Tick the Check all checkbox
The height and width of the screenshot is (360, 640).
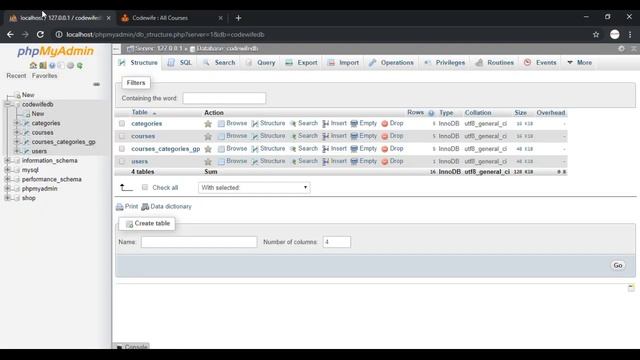click(145, 187)
